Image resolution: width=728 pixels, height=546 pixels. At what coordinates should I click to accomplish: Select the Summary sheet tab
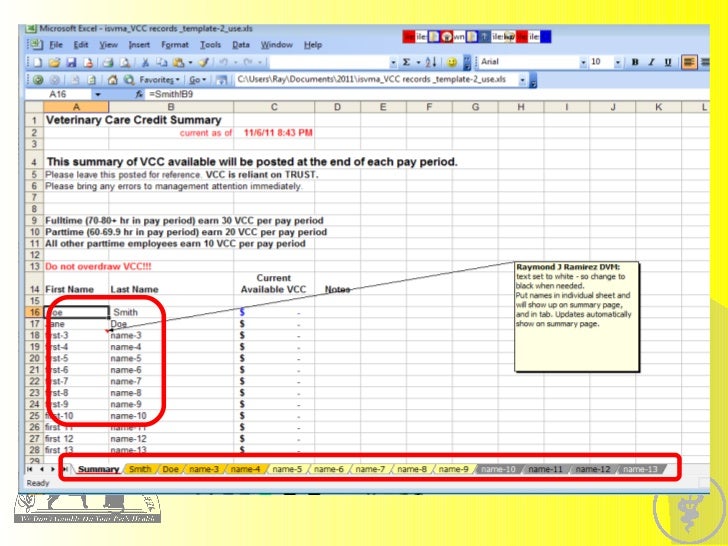click(98, 469)
